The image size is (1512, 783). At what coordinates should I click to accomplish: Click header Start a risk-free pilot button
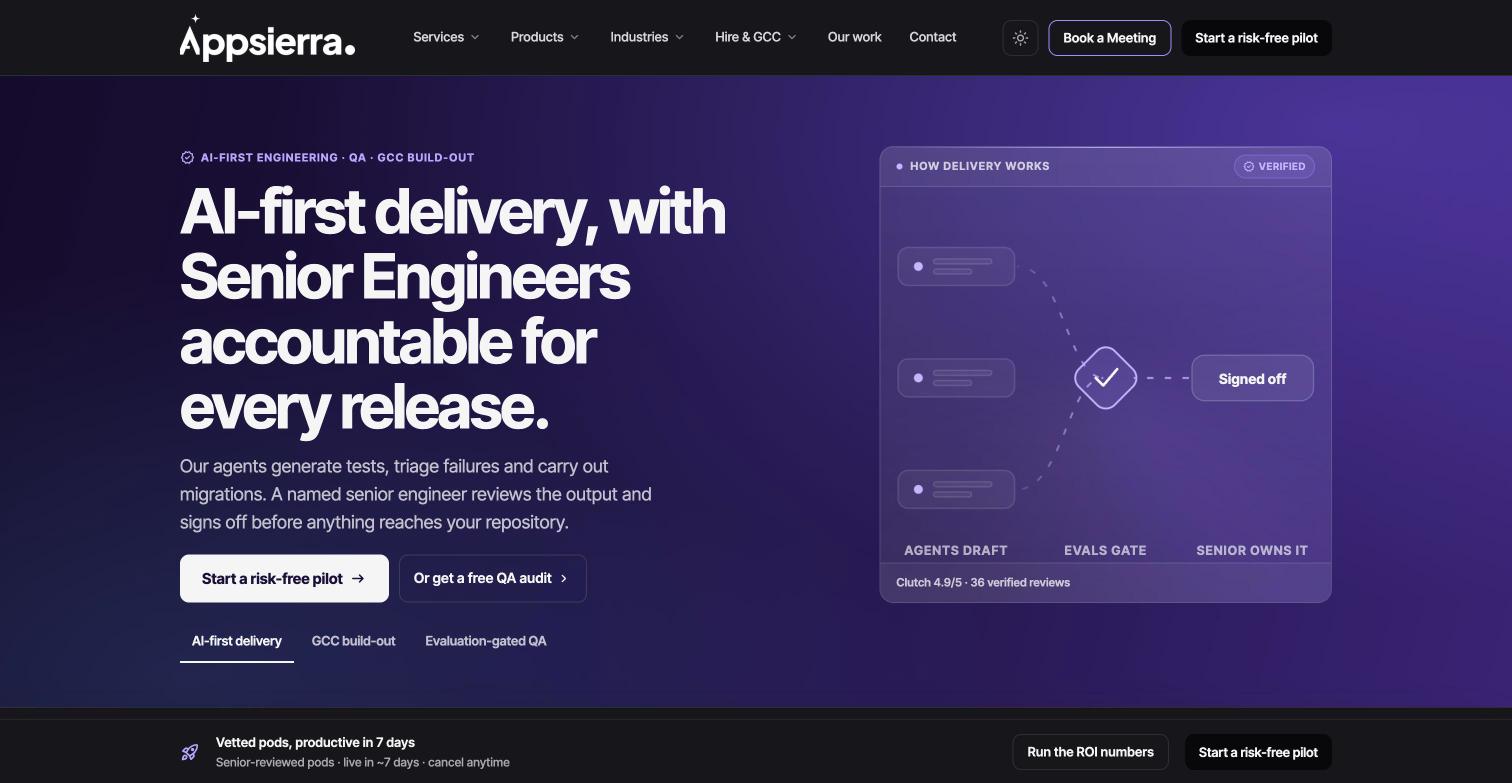pyautogui.click(x=1256, y=38)
